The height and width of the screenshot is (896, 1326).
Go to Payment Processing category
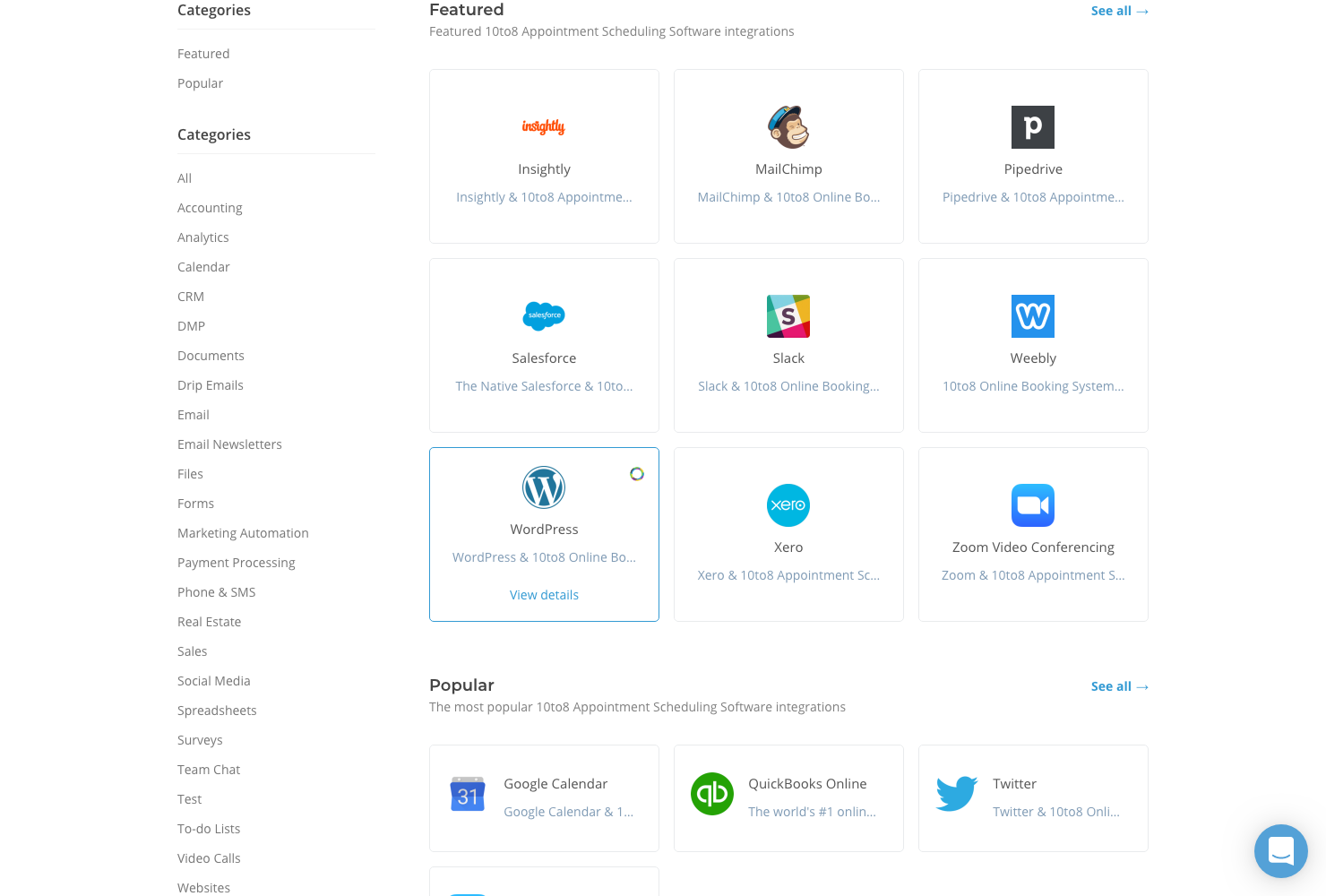[x=237, y=563]
